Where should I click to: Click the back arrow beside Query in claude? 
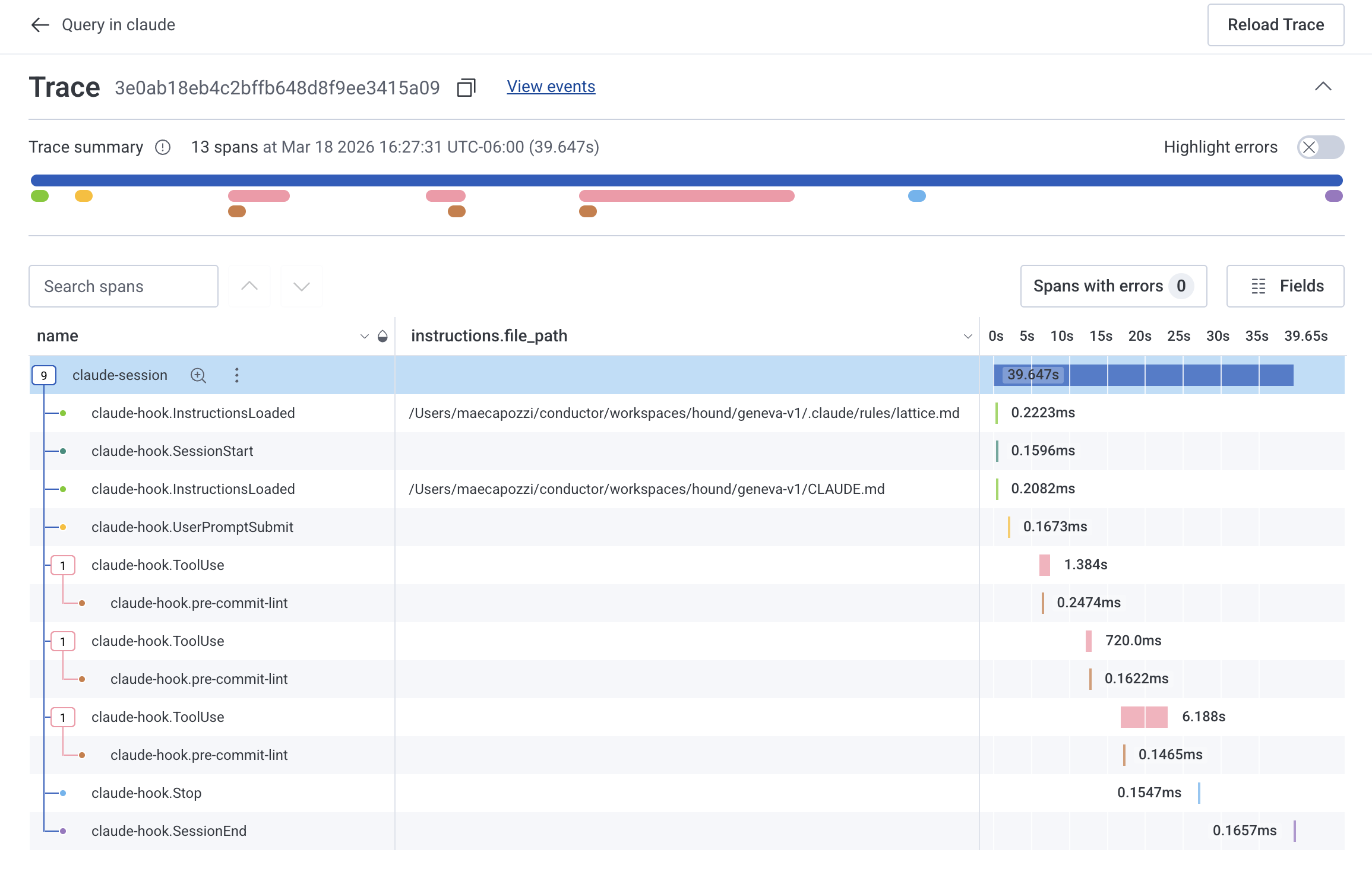[39, 25]
